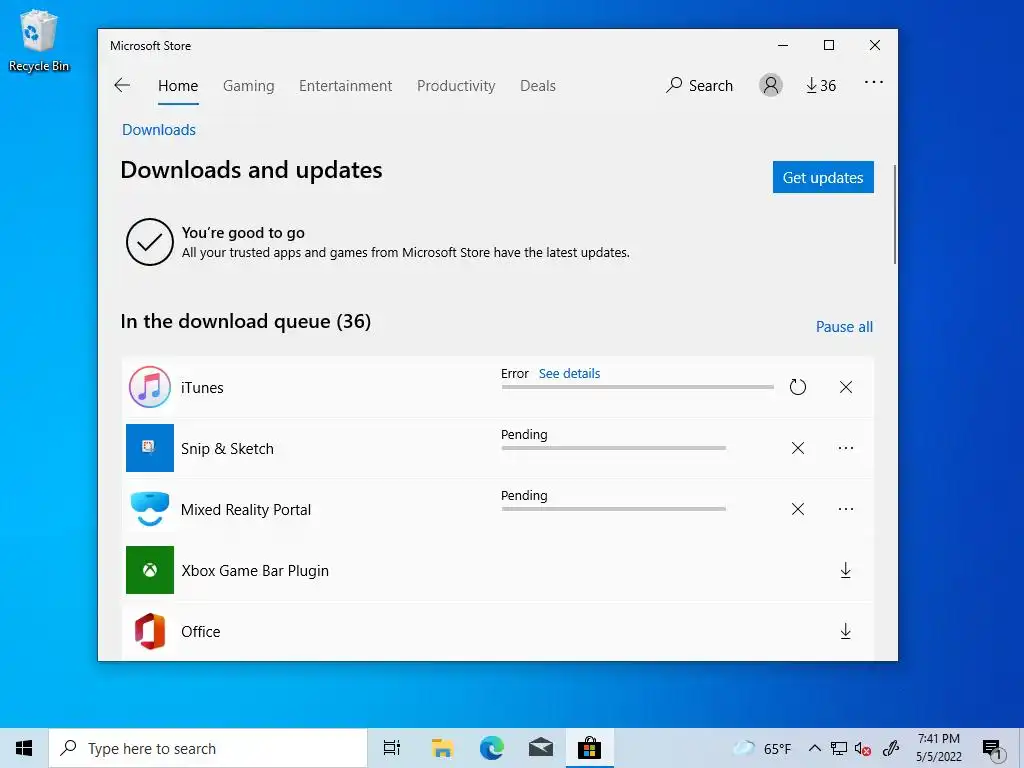The width and height of the screenshot is (1024, 768).
Task: Select the Productivity tab
Action: pos(456,86)
